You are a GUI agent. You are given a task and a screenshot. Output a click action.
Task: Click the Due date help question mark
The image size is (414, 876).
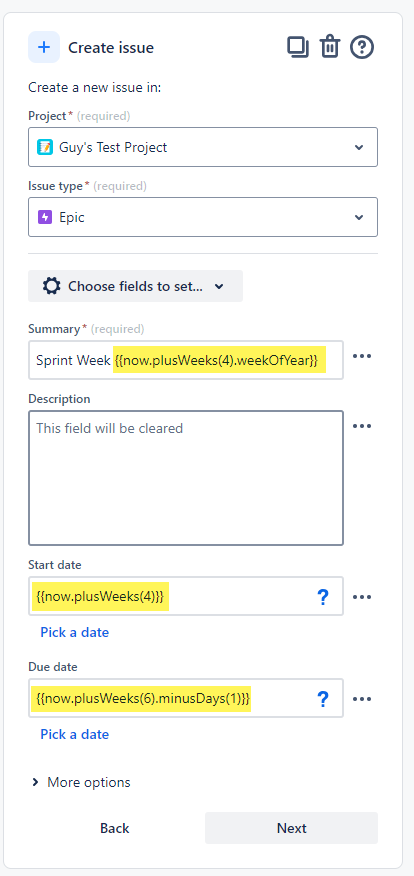[x=323, y=699]
